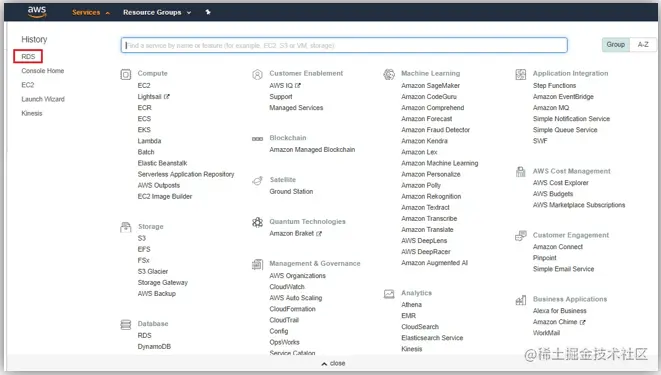Select the Group view toggle

(615, 44)
